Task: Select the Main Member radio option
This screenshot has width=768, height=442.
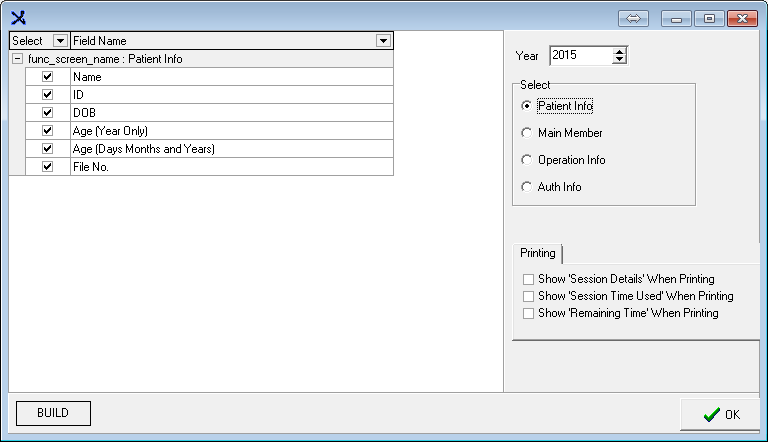Action: pyautogui.click(x=527, y=132)
